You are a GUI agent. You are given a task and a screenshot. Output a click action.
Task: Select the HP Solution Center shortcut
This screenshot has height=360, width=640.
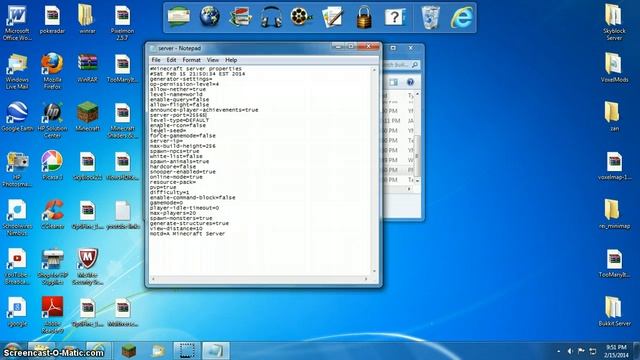pos(52,120)
